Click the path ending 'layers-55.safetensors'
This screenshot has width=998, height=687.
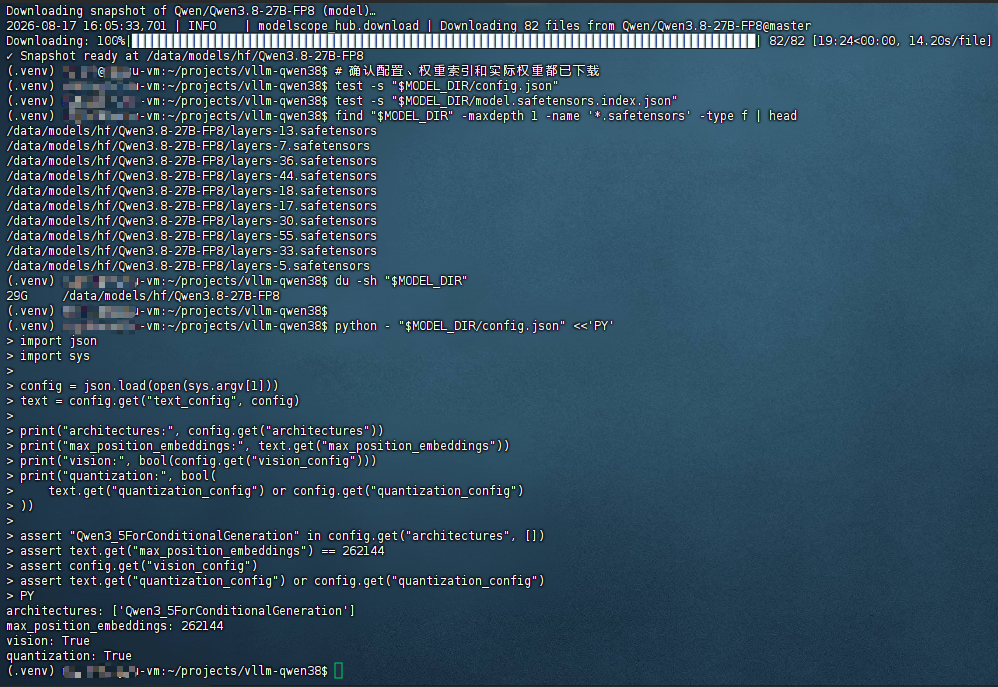pyautogui.click(x=192, y=236)
